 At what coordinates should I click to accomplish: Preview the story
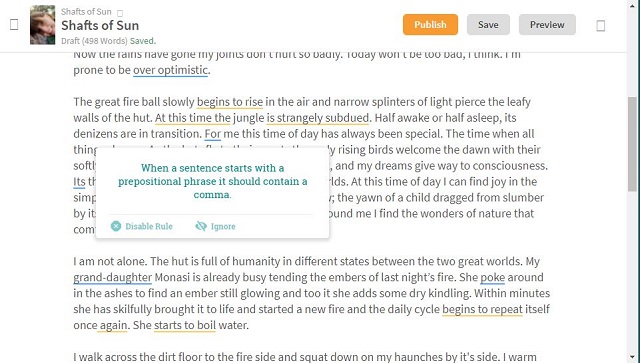tap(547, 24)
